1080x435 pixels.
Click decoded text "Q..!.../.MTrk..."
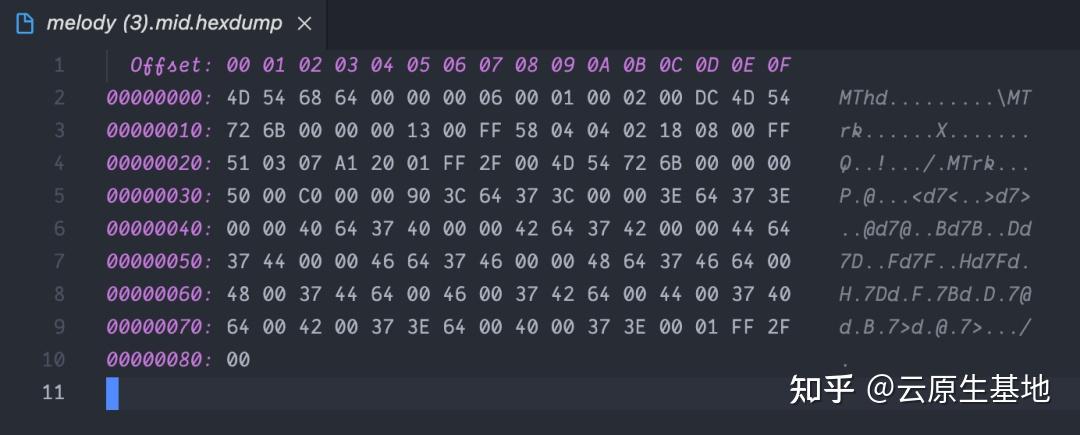click(935, 164)
